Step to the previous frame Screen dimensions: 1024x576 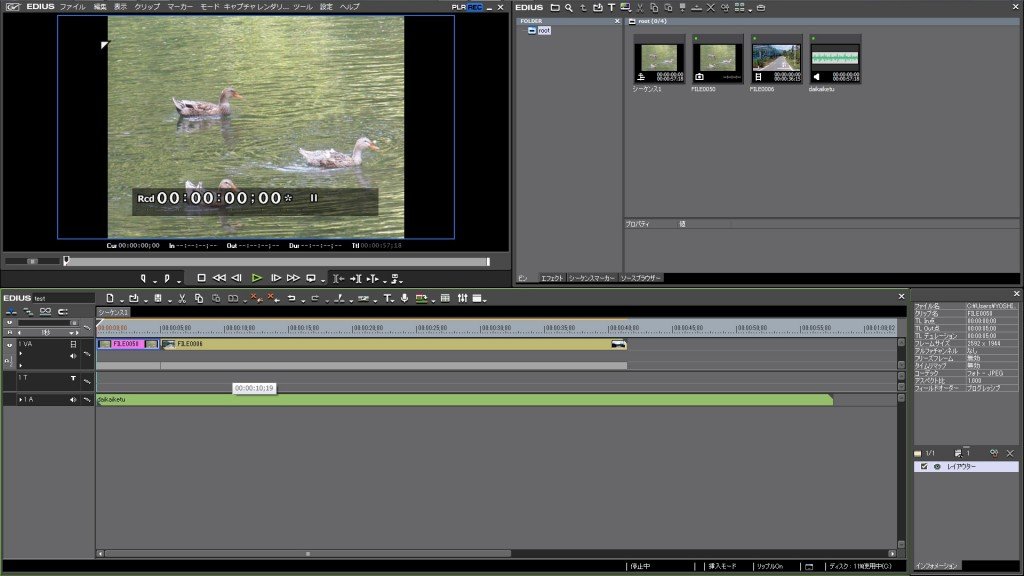pos(236,278)
